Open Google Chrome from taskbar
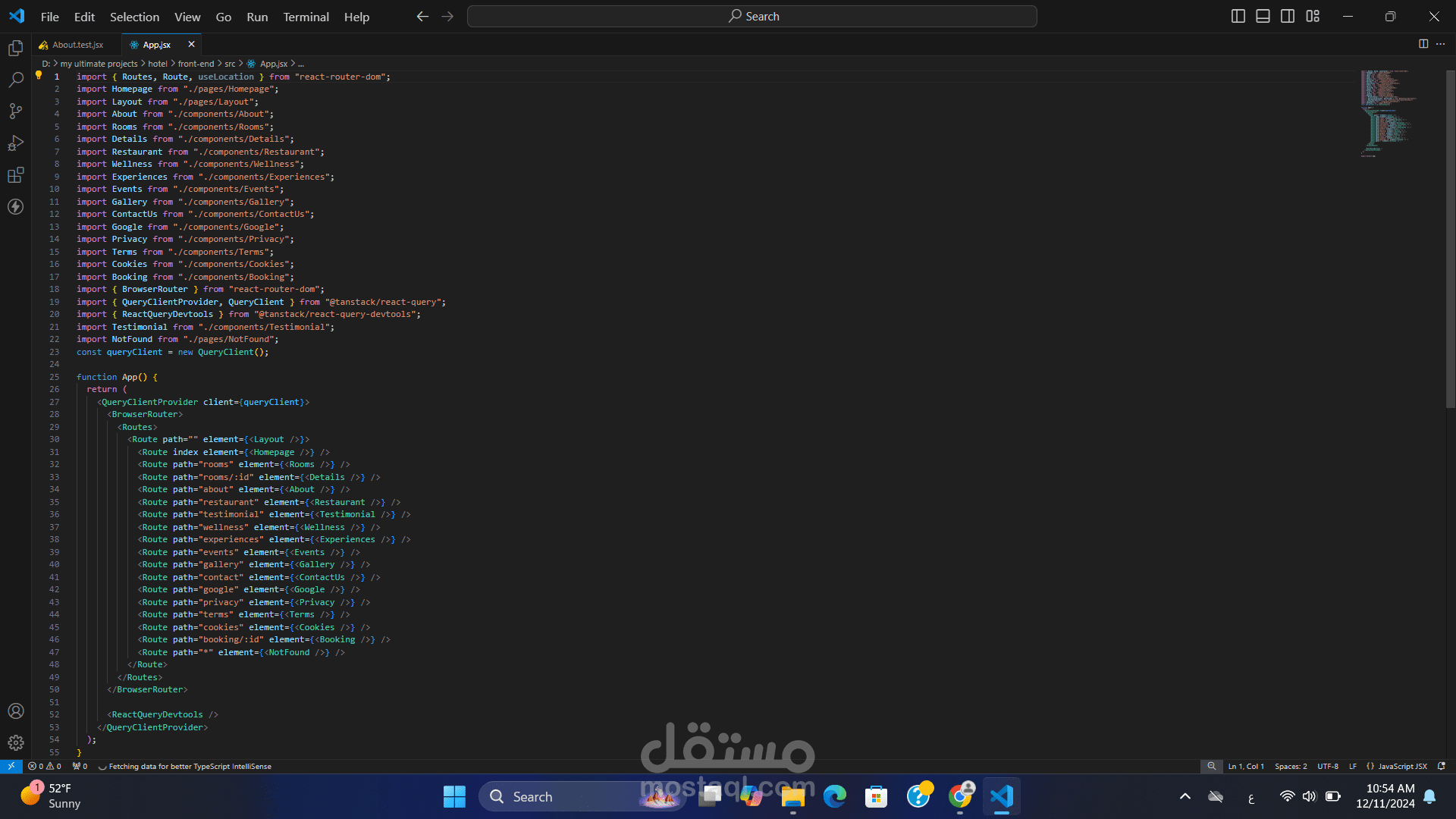This screenshot has height=819, width=1456. (x=960, y=796)
